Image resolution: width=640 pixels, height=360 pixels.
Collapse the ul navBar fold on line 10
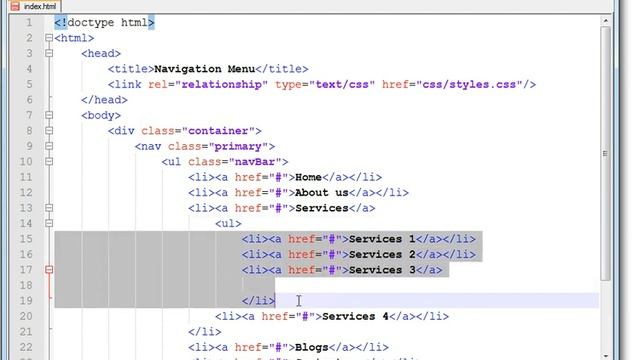[x=49, y=162]
